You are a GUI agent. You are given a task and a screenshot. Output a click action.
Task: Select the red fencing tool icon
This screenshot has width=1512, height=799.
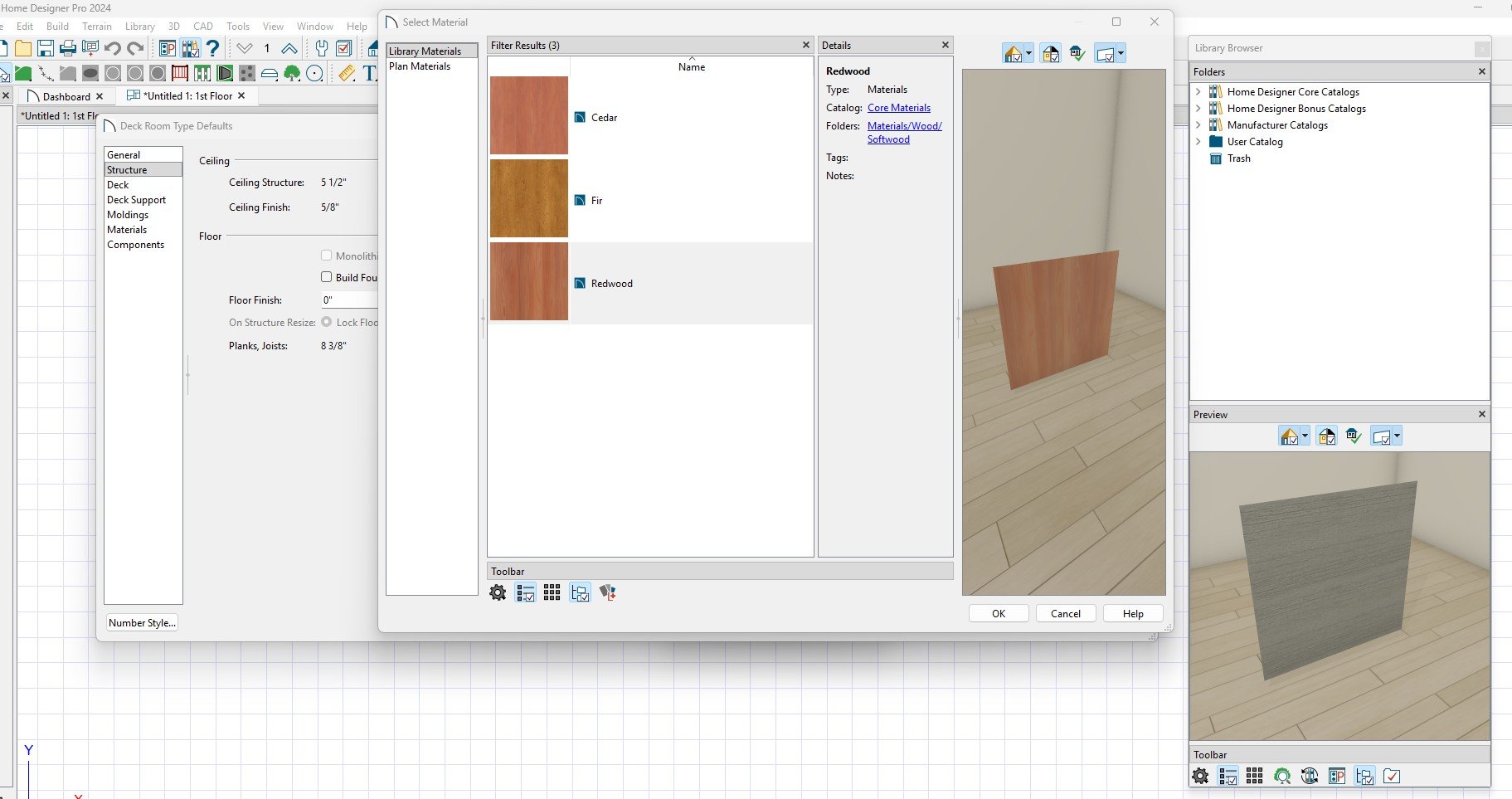coord(180,73)
